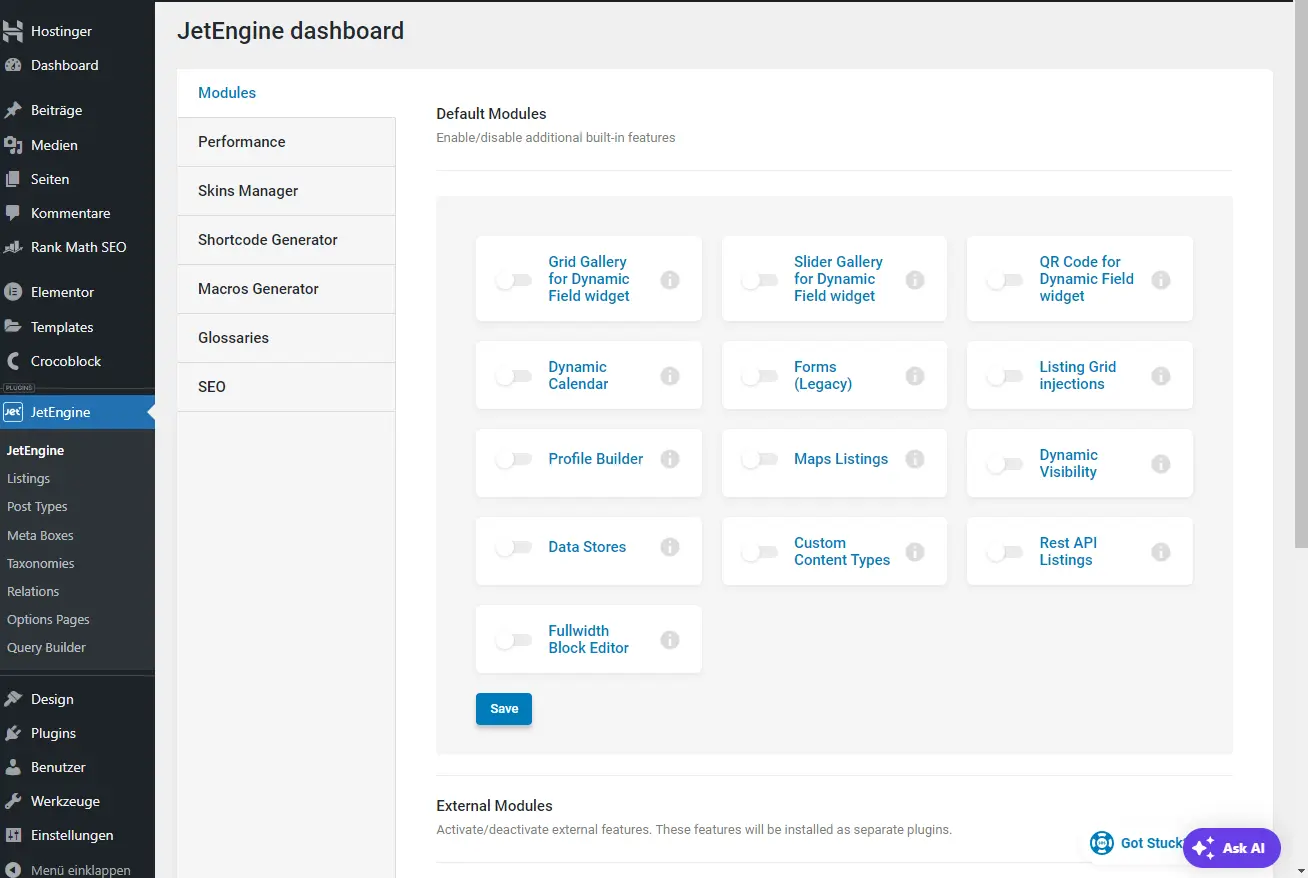The height and width of the screenshot is (878, 1308).
Task: Open the Query Builder submenu item
Action: [46, 648]
